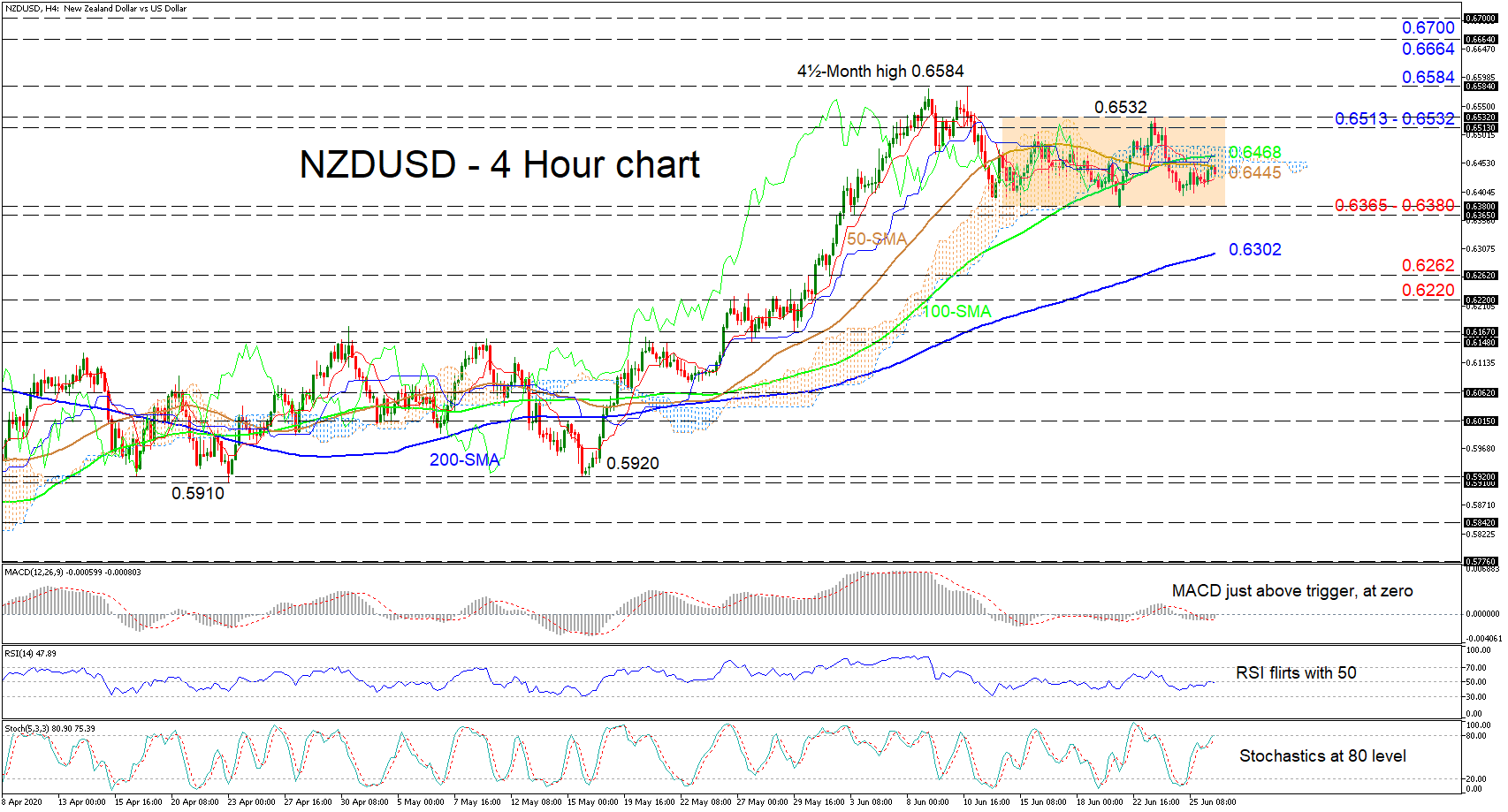Viewport: 1508px width, 812px height.
Task: Select the red 0.6262 support label
Action: pos(1428,265)
